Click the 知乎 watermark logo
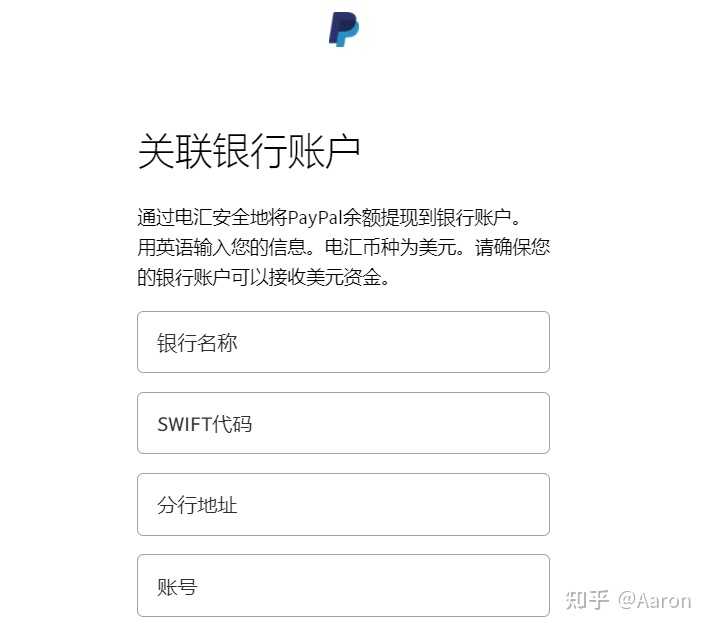This screenshot has height=628, width=709. click(587, 600)
